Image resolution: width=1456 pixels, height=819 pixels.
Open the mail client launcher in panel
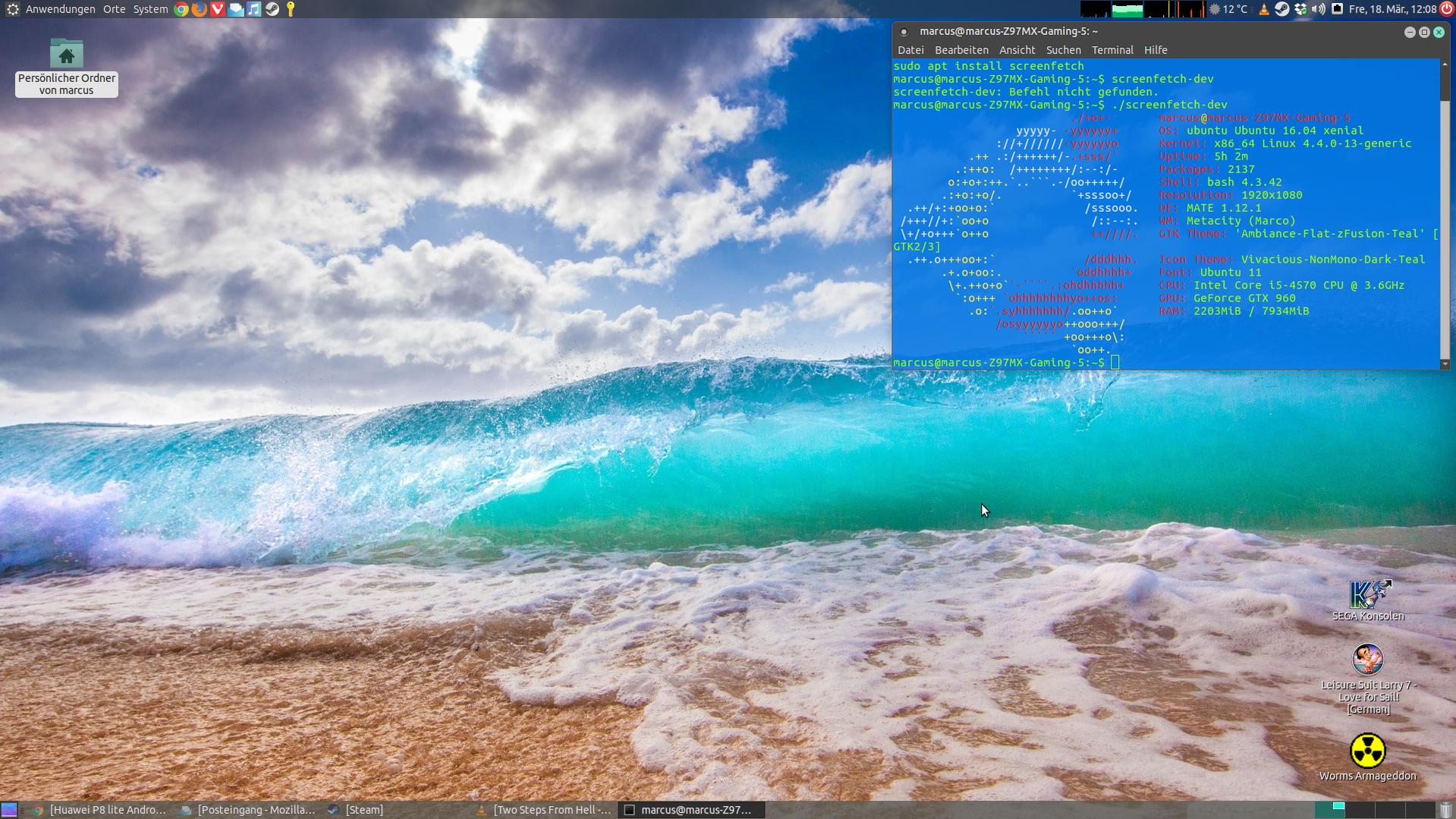click(236, 9)
